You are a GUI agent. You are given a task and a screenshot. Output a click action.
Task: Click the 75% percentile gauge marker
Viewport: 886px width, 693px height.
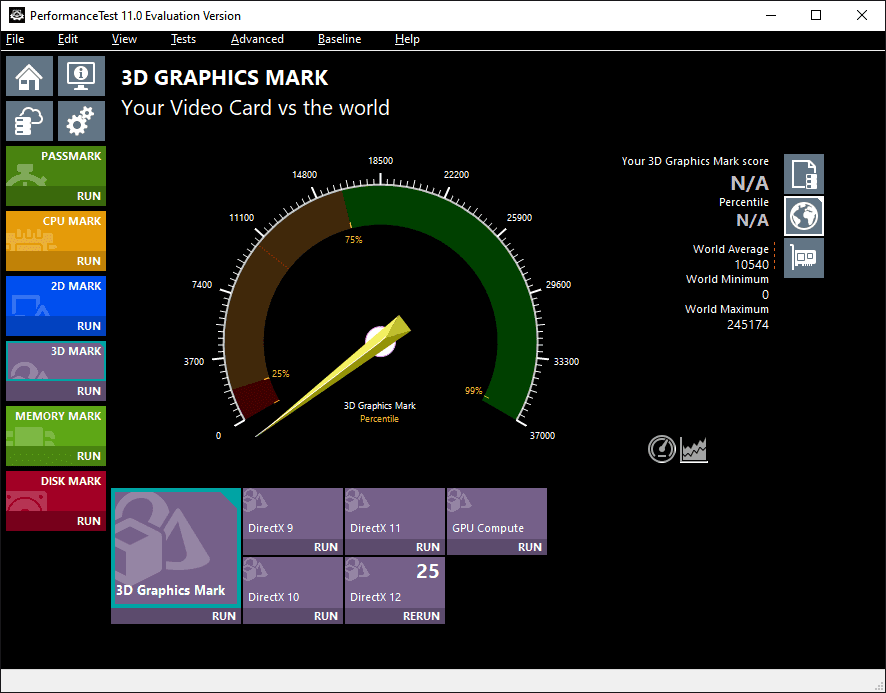(354, 240)
